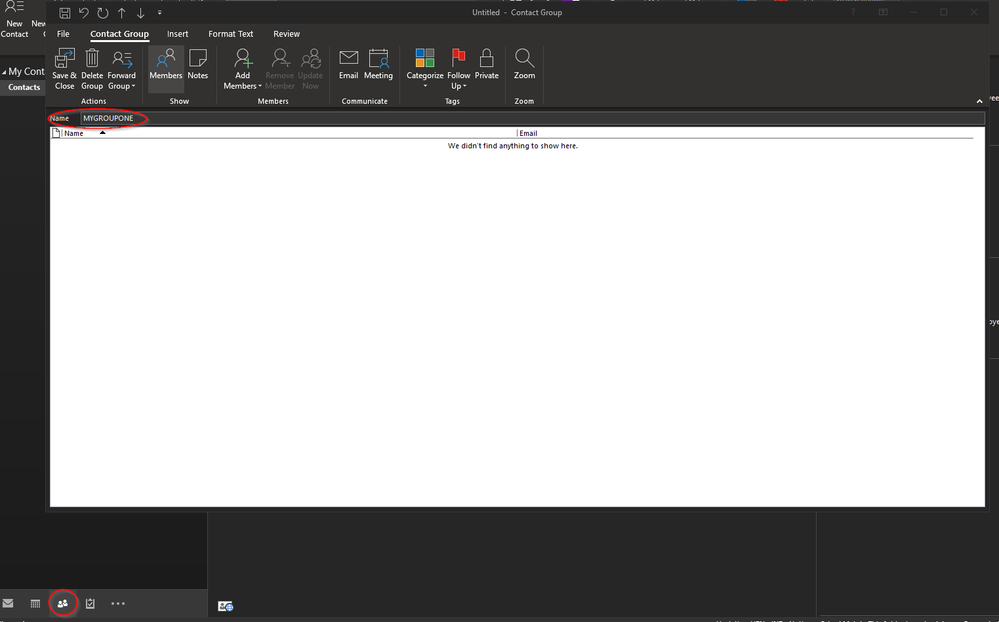Switch to the Insert ribbon tab
Screen dimensions: 999x622
click(x=177, y=33)
